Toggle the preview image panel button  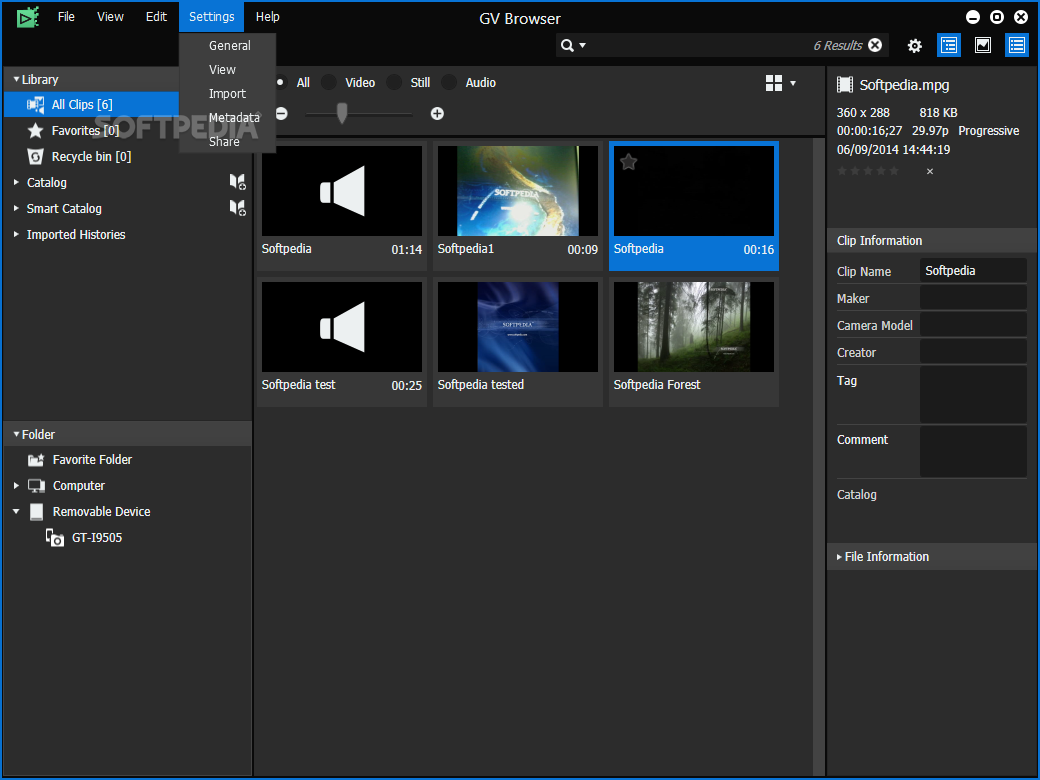pyautogui.click(x=983, y=45)
